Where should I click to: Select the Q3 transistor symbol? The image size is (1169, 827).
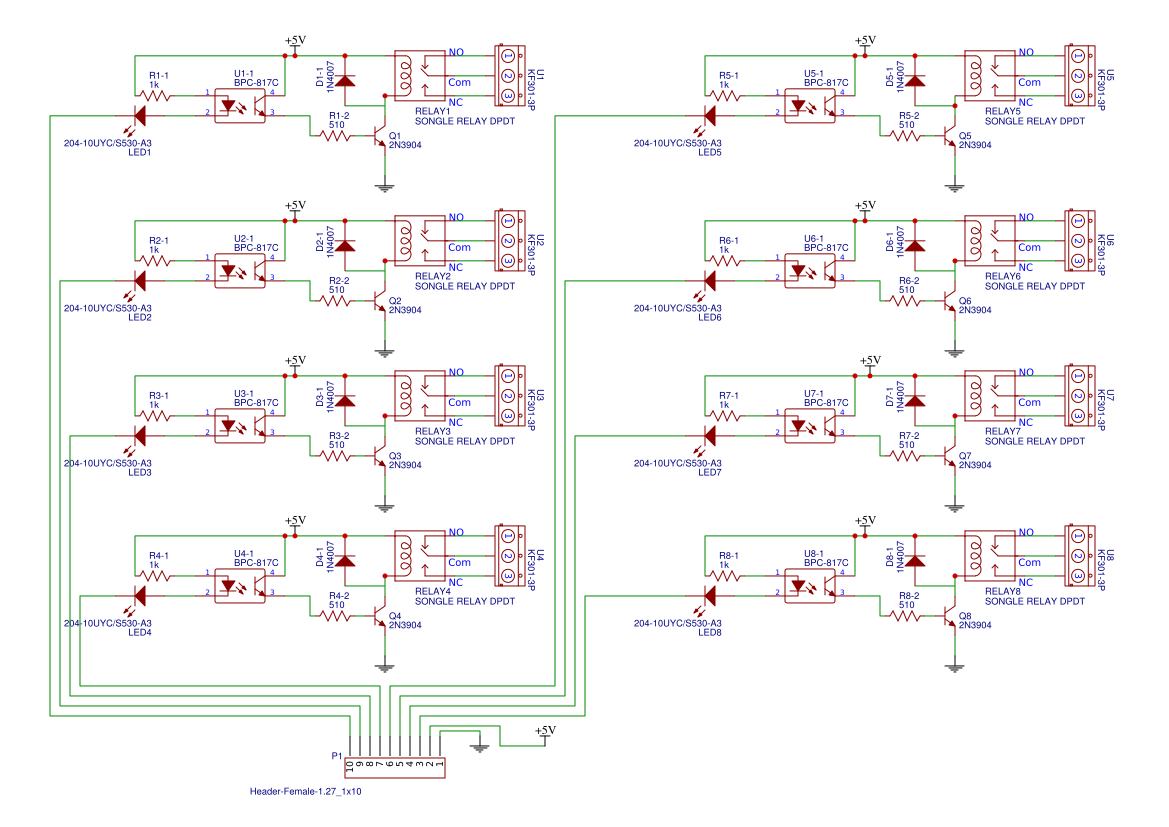pos(381,456)
